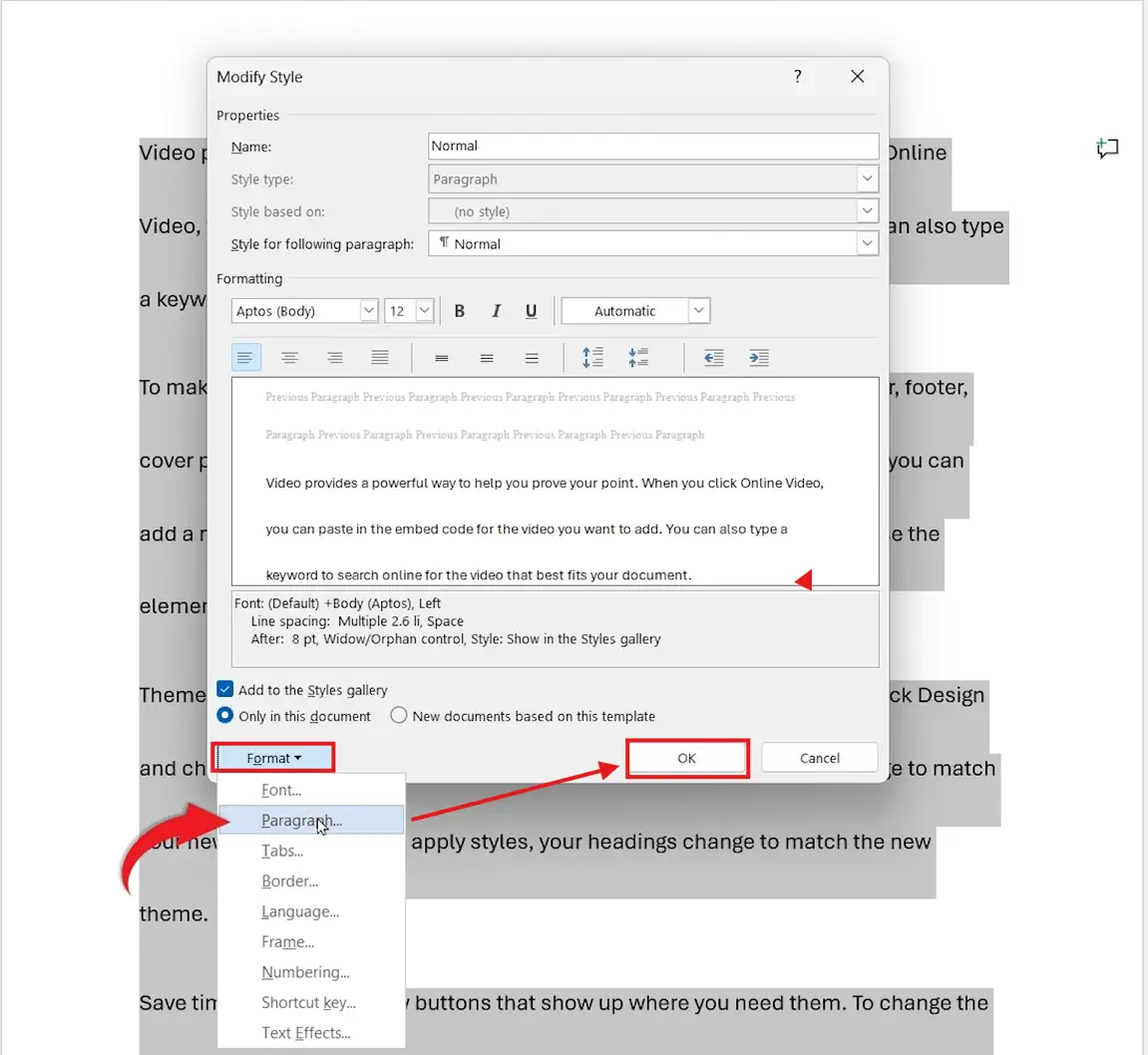This screenshot has width=1148, height=1055.
Task: Align paragraph text right
Action: tap(334, 357)
